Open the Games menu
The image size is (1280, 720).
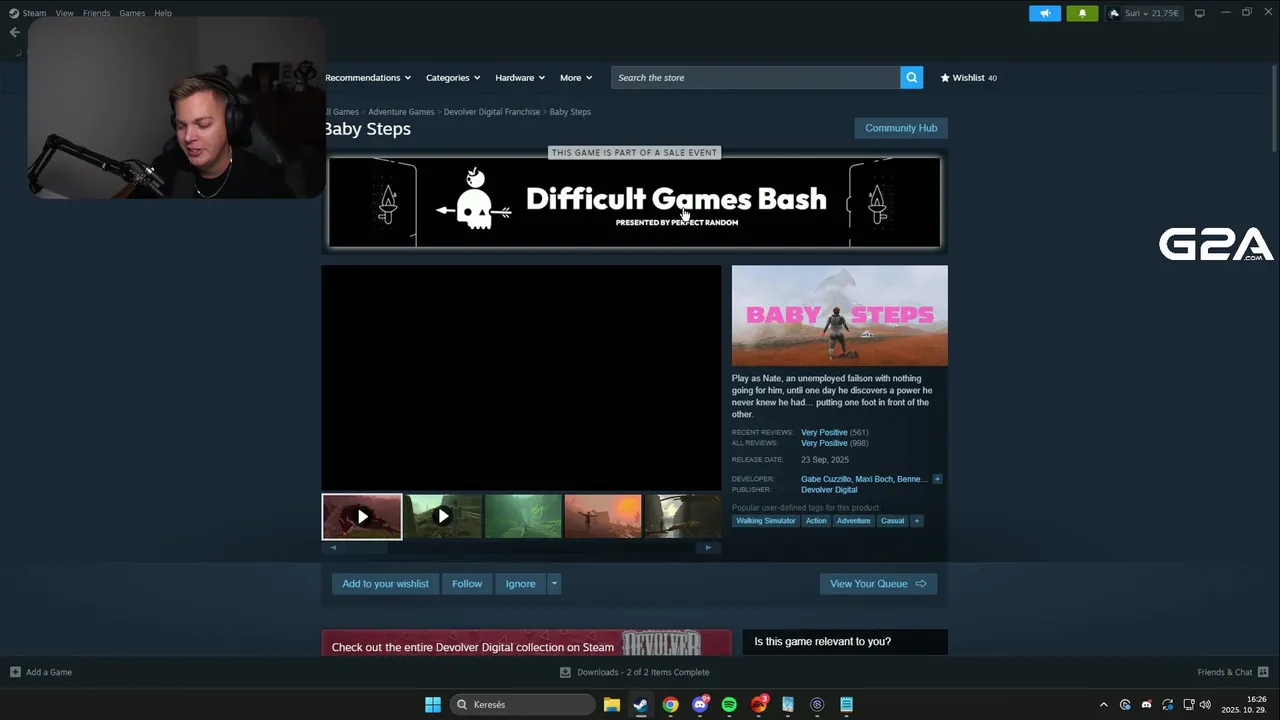point(132,13)
